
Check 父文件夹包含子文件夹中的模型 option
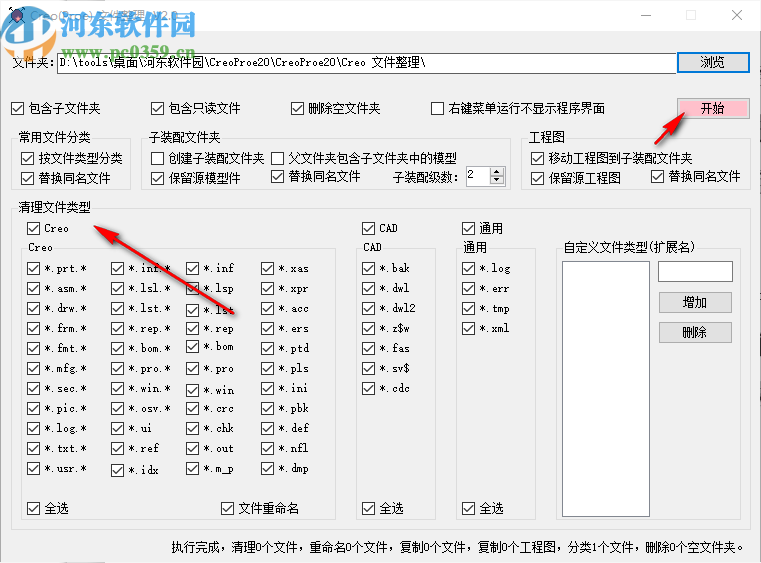pos(277,158)
